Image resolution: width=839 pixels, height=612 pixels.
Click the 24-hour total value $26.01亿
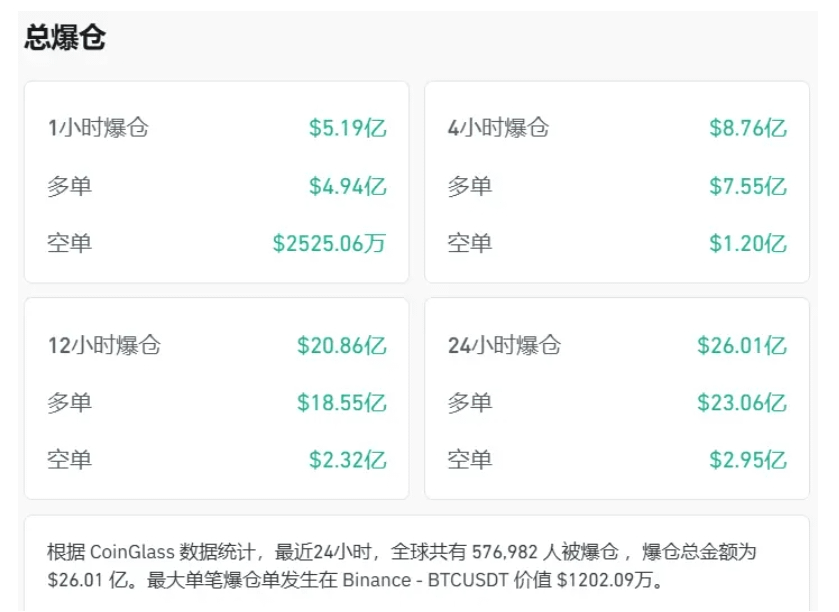coord(742,346)
